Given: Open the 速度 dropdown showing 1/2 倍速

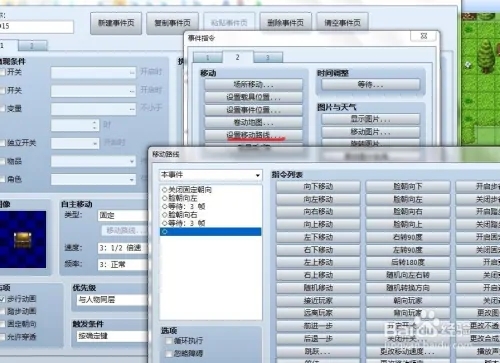Looking at the screenshot, I should [123, 248].
